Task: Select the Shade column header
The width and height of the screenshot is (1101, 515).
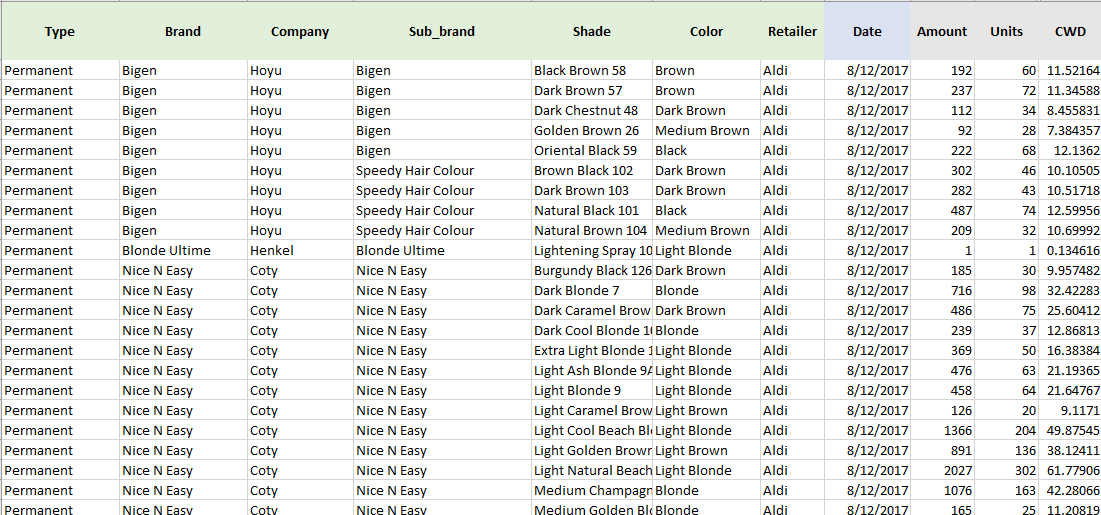Action: pyautogui.click(x=591, y=31)
